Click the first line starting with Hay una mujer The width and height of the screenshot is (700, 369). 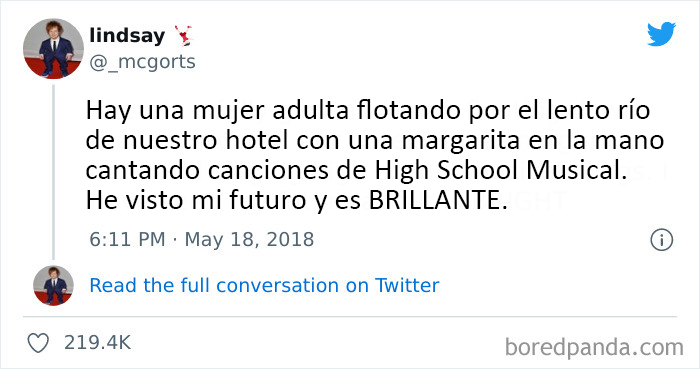367,111
